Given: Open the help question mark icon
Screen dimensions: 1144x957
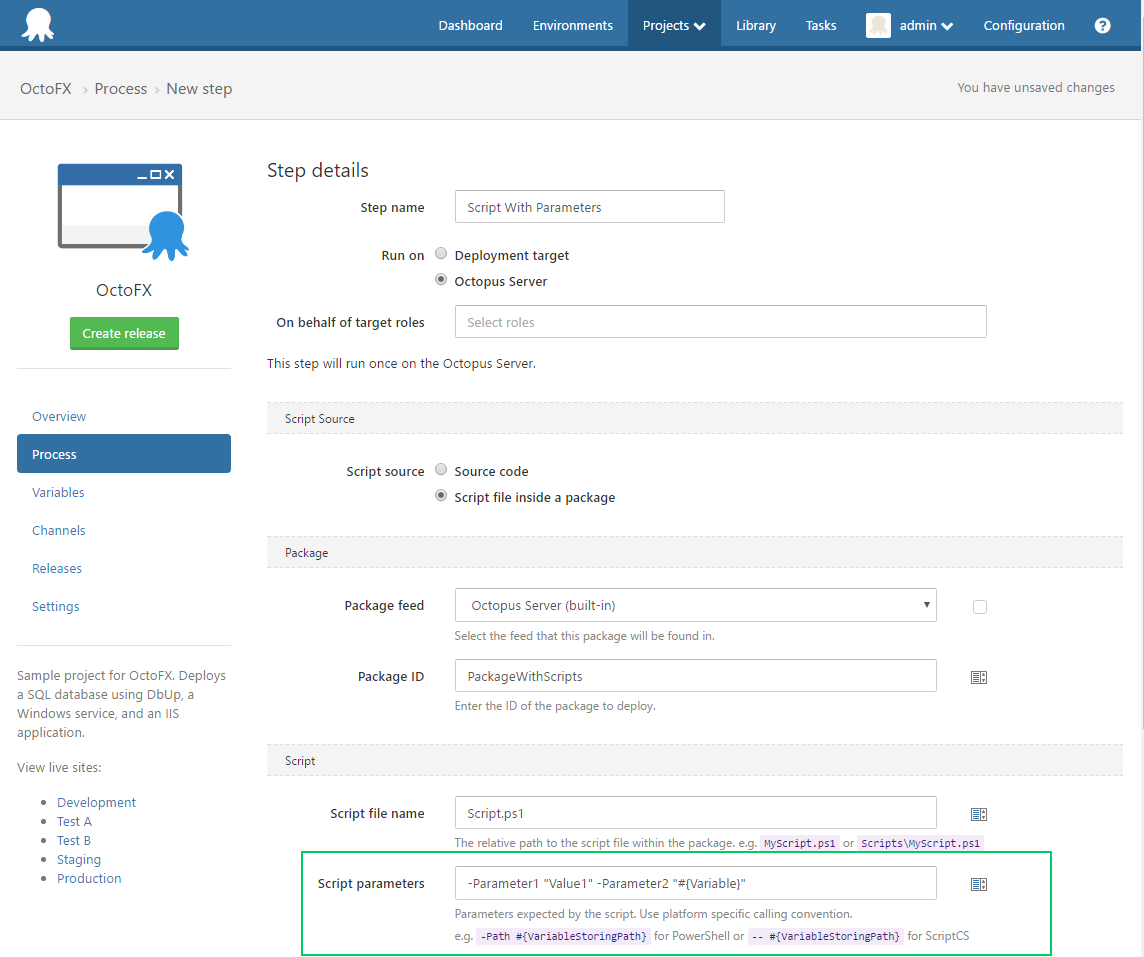Looking at the screenshot, I should pos(1102,26).
